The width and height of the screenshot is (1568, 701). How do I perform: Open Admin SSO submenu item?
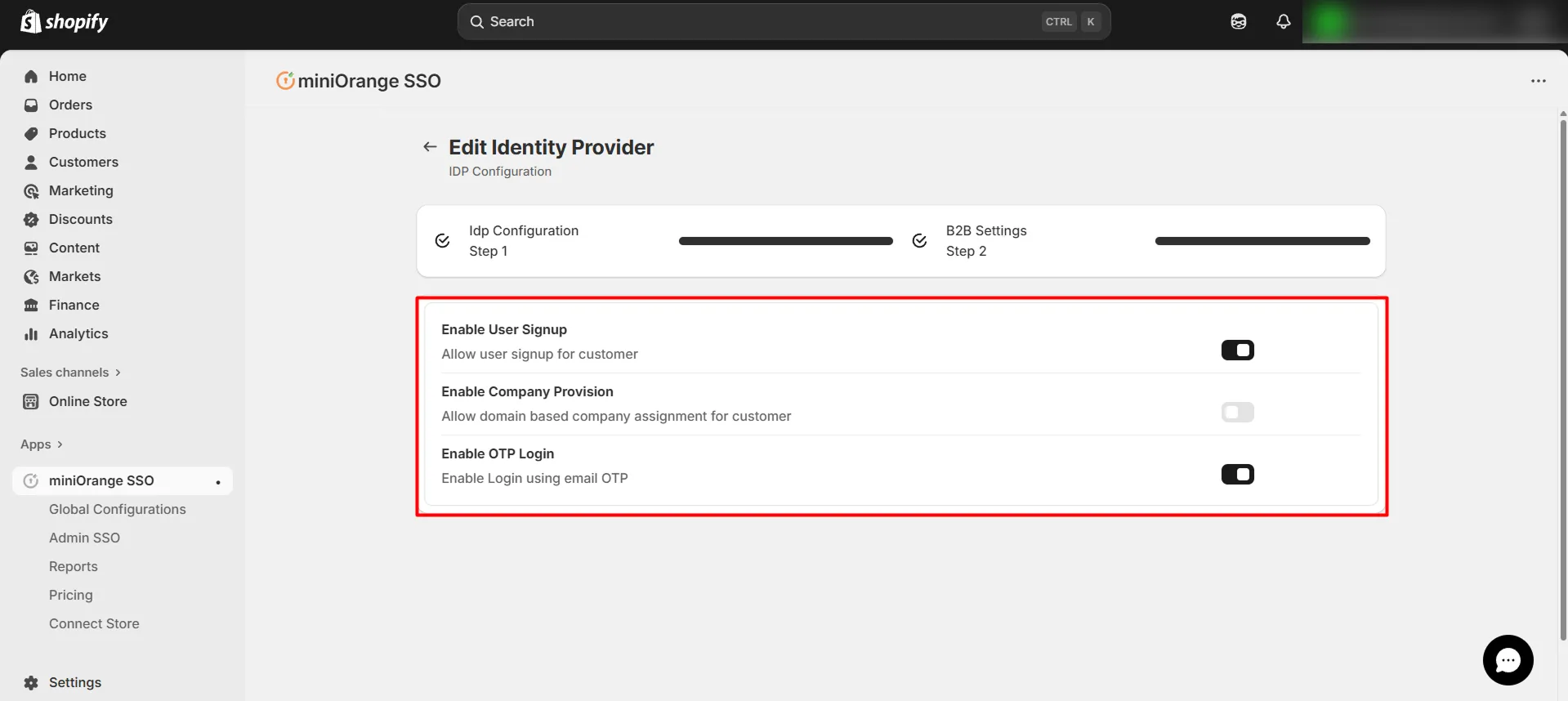click(84, 538)
